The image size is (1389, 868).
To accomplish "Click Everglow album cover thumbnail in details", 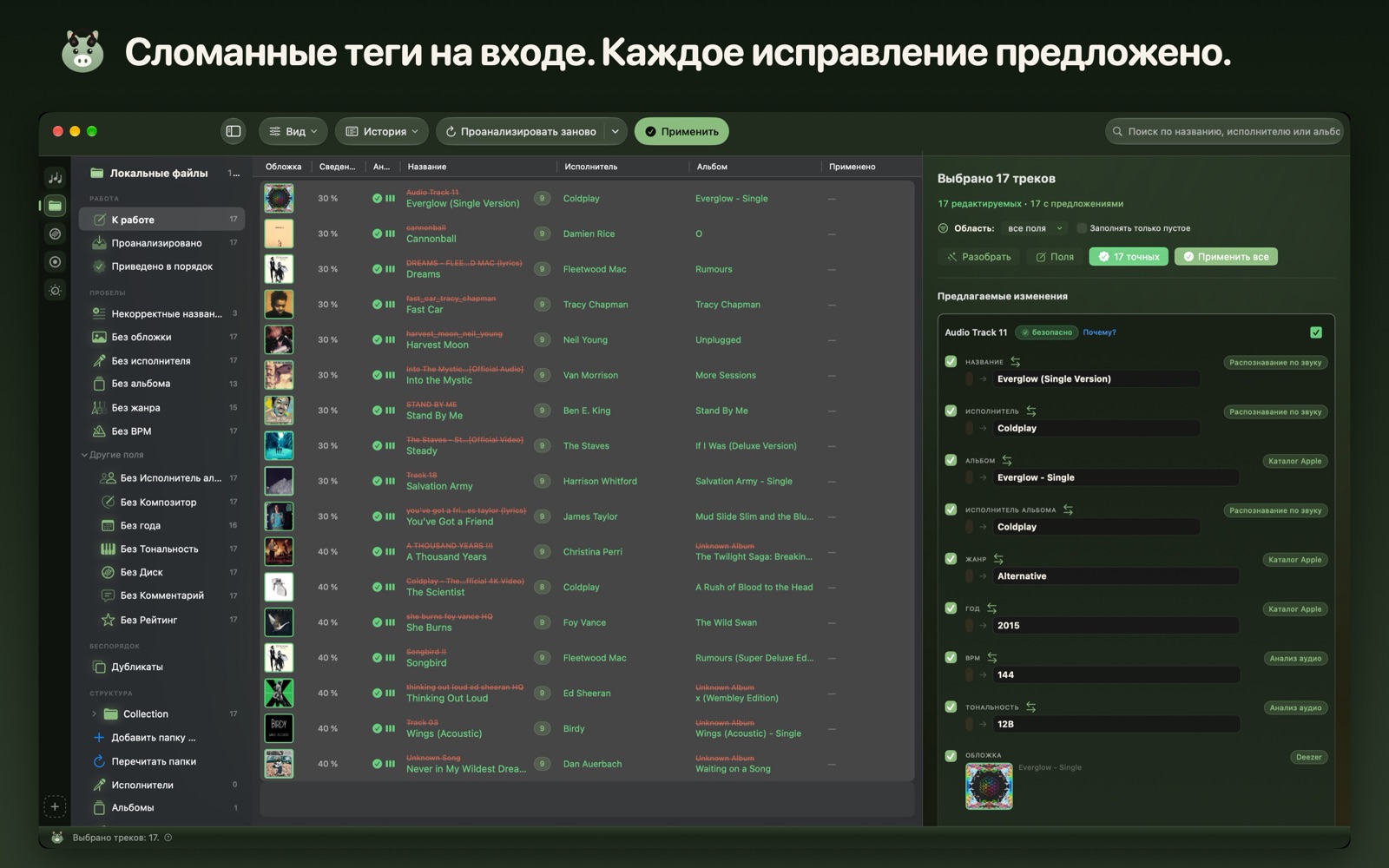I will click(x=989, y=786).
